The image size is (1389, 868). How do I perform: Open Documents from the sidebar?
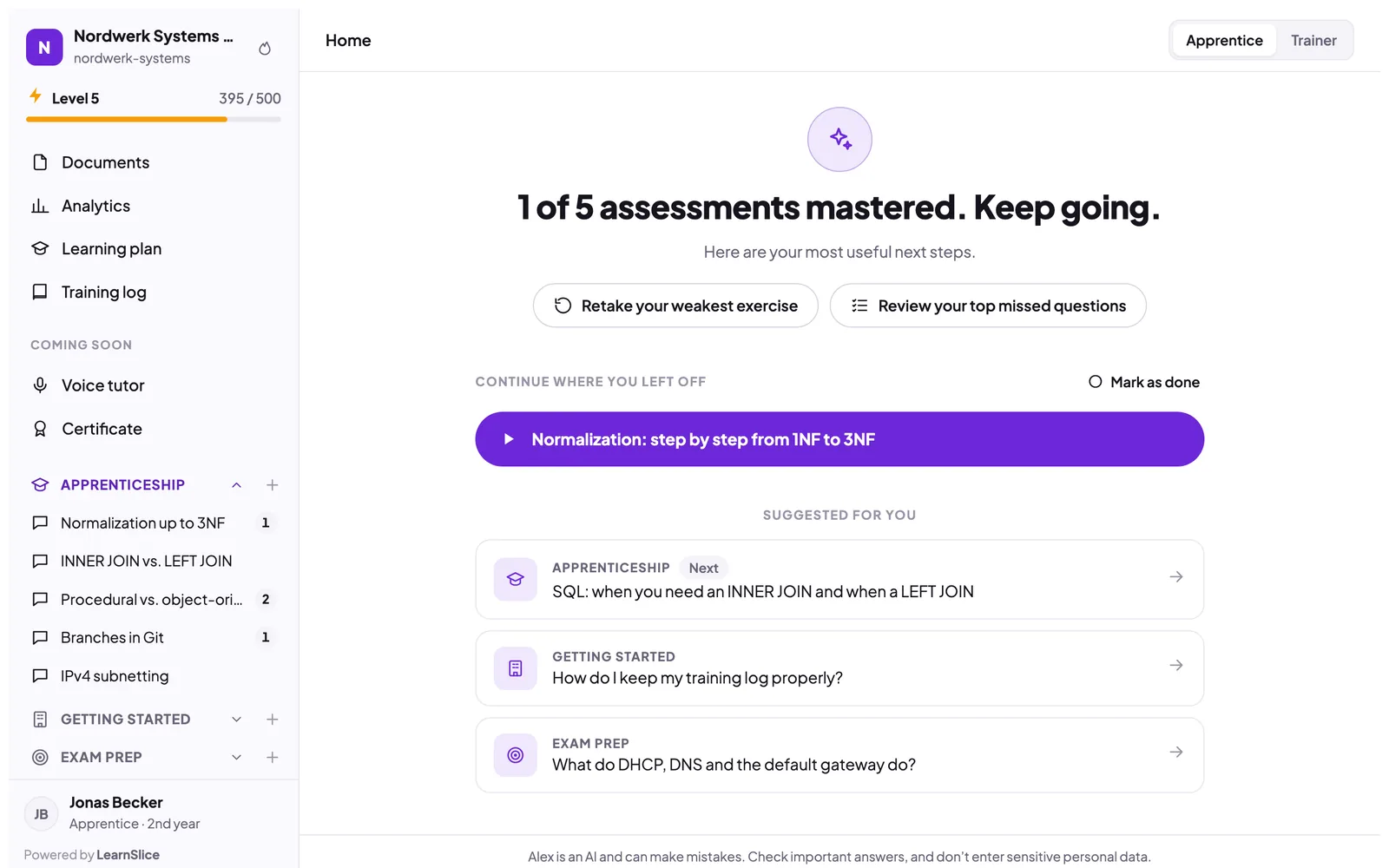(154, 162)
